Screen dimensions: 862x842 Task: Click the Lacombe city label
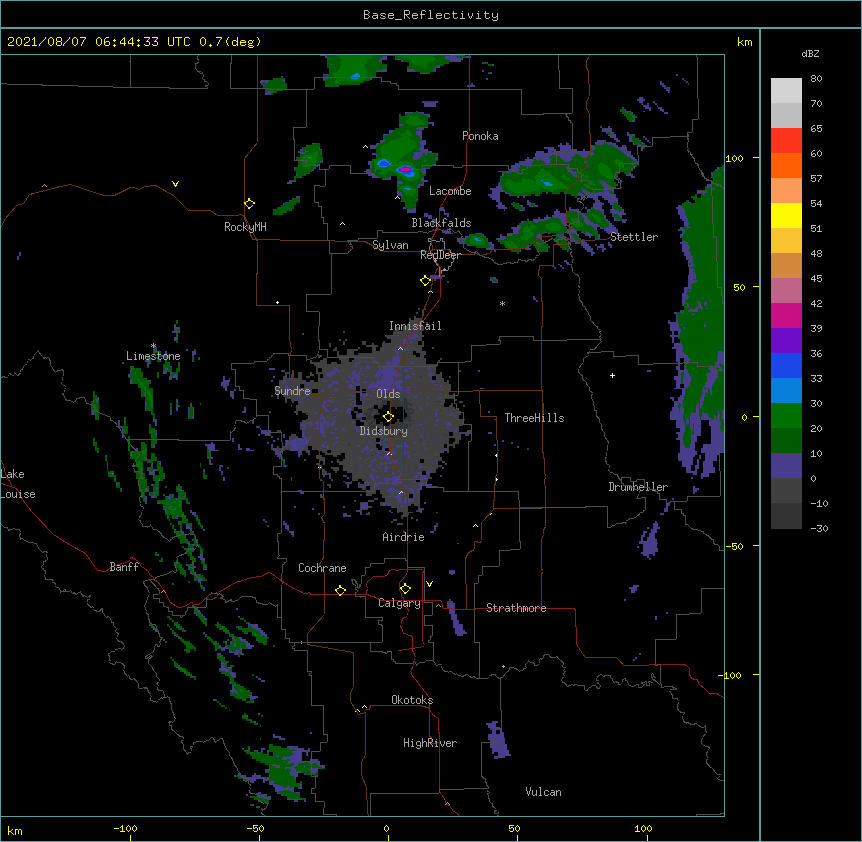click(450, 191)
